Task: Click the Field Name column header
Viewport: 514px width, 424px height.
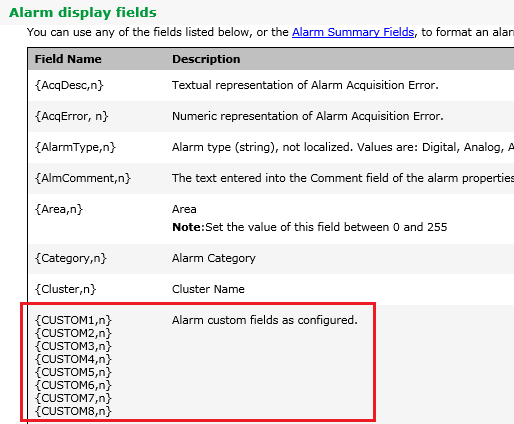Action: (68, 59)
